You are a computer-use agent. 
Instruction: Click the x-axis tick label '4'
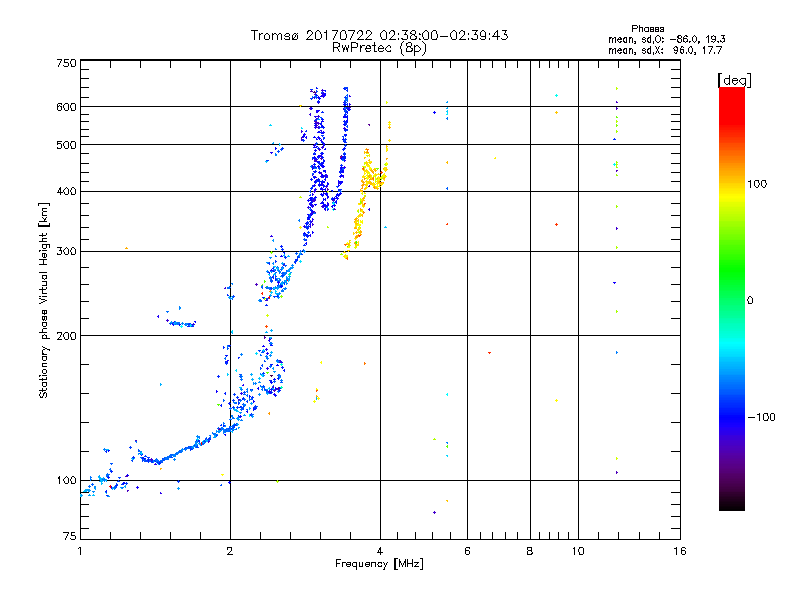coord(380,551)
